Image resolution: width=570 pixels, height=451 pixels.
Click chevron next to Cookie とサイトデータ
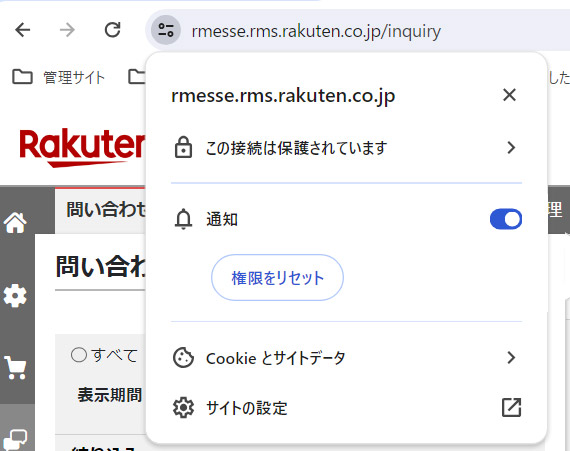pos(511,358)
